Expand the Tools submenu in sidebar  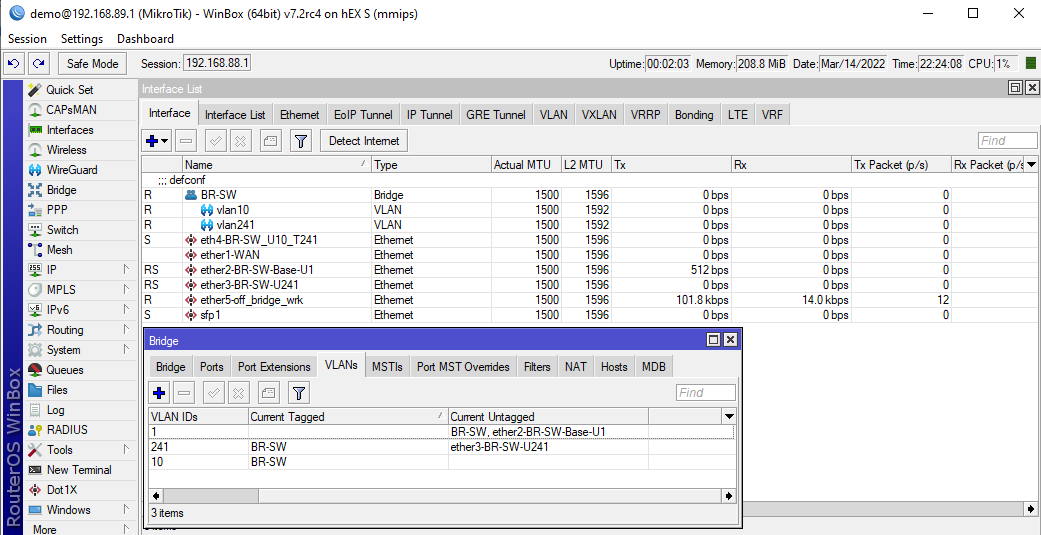click(125, 450)
